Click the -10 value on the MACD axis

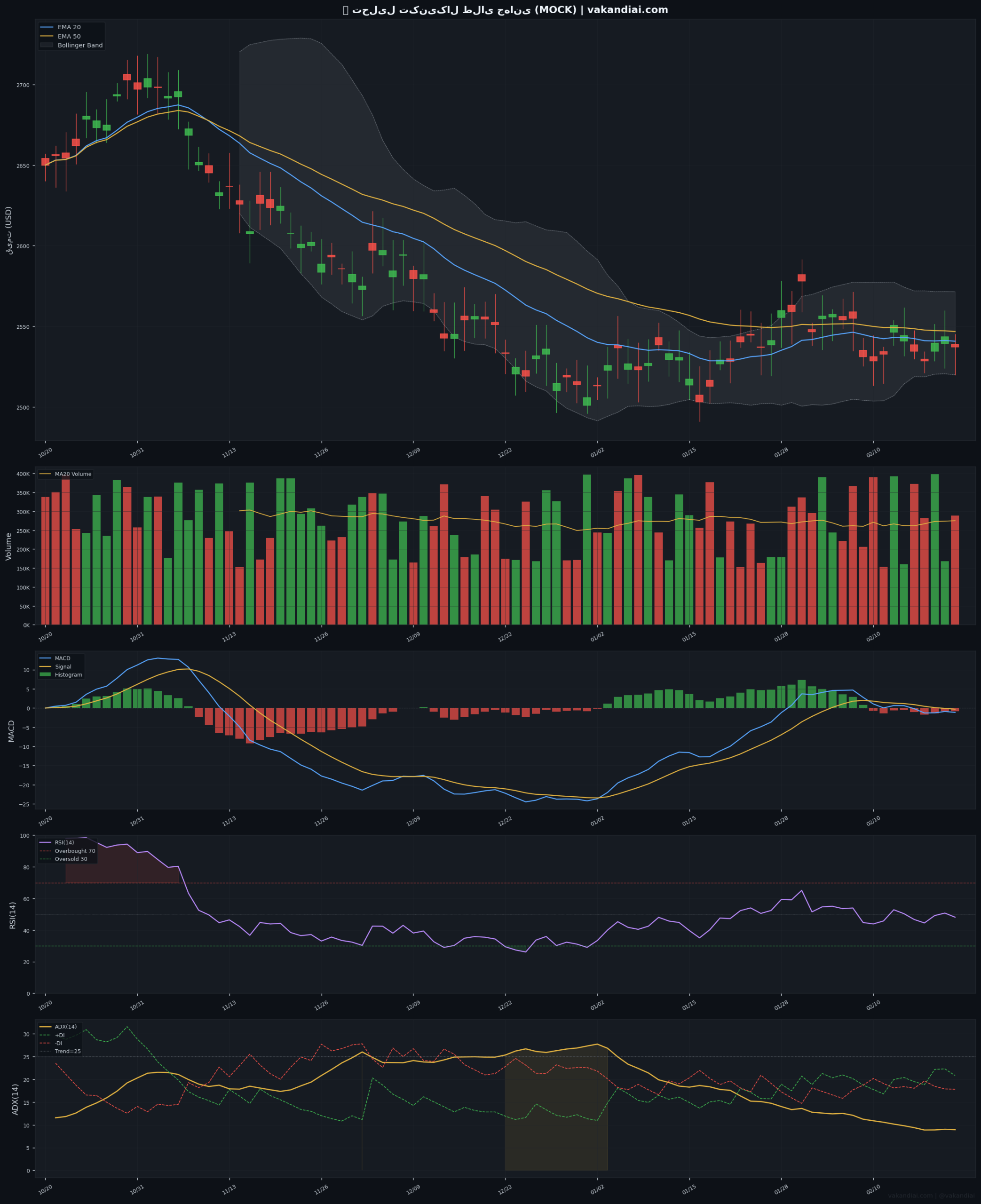coord(25,747)
